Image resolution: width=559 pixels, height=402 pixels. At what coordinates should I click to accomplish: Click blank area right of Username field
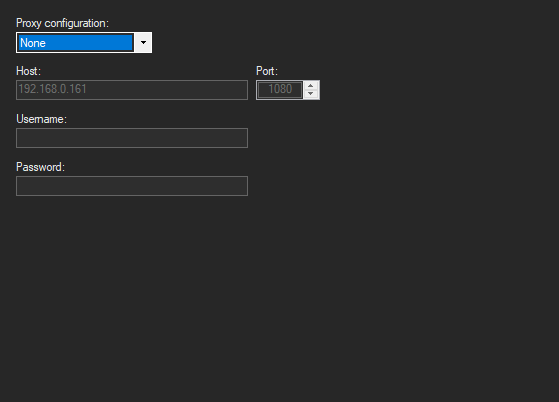click(392, 138)
